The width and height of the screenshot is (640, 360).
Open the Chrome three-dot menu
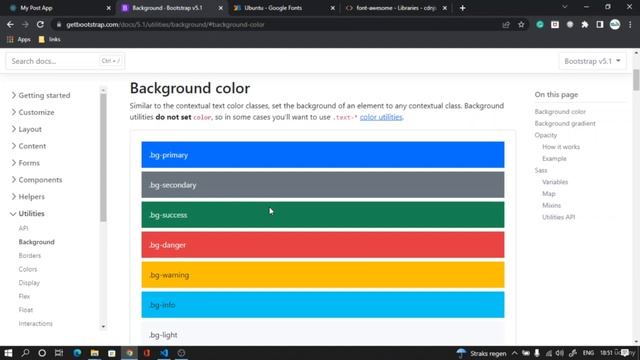630,24
